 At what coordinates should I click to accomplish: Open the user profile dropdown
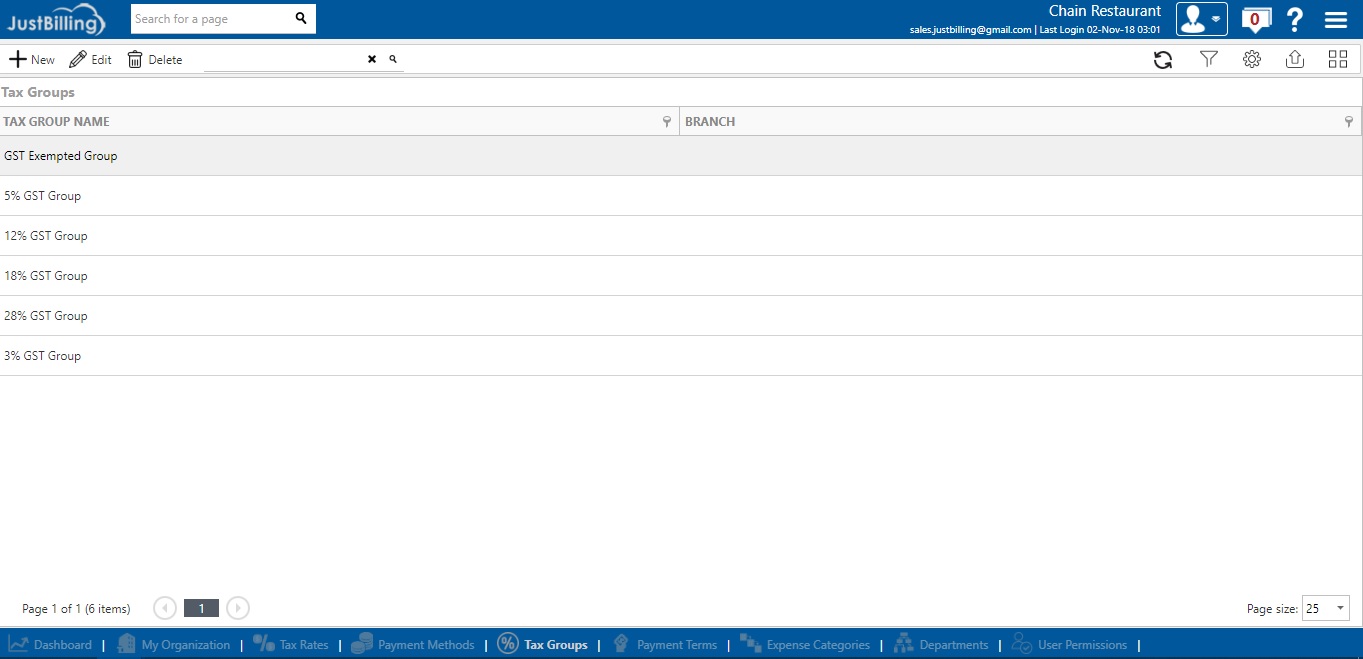coord(1201,19)
